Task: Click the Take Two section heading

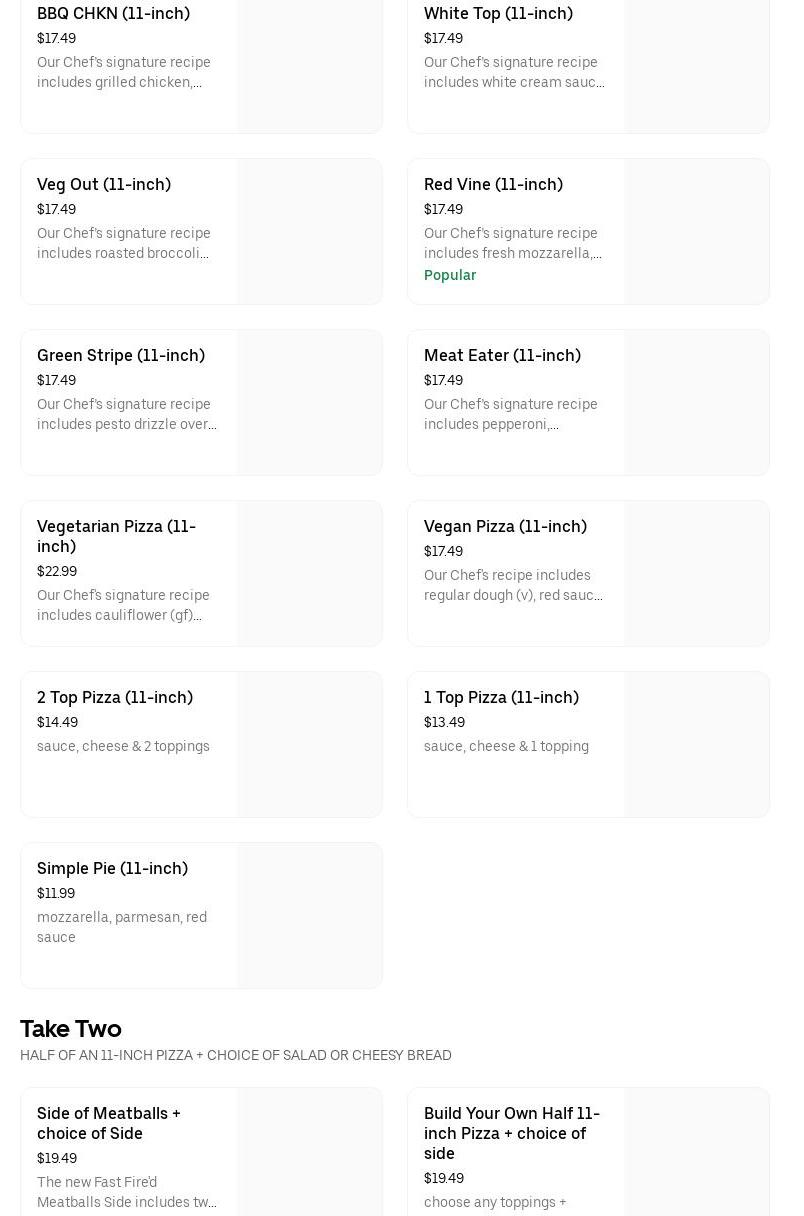Action: tap(71, 1028)
